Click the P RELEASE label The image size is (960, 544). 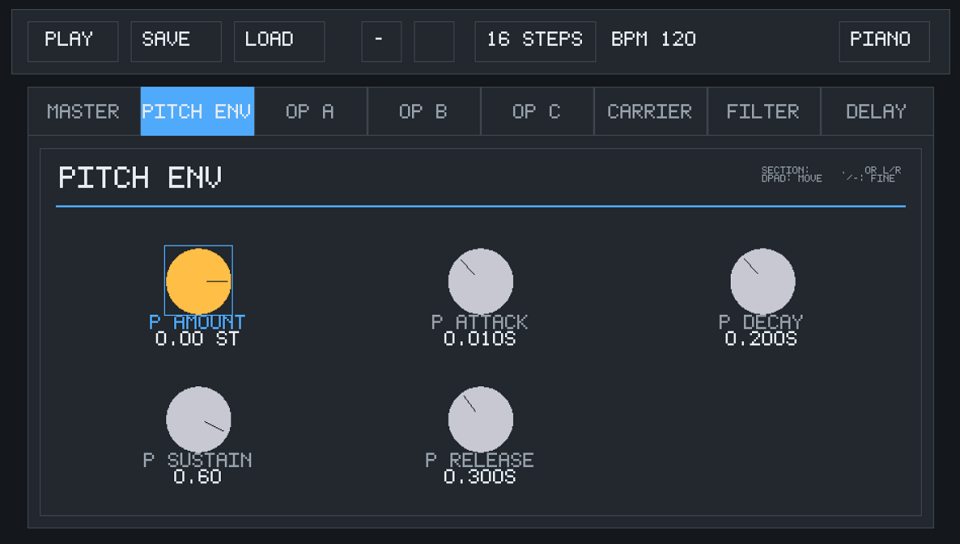479,460
